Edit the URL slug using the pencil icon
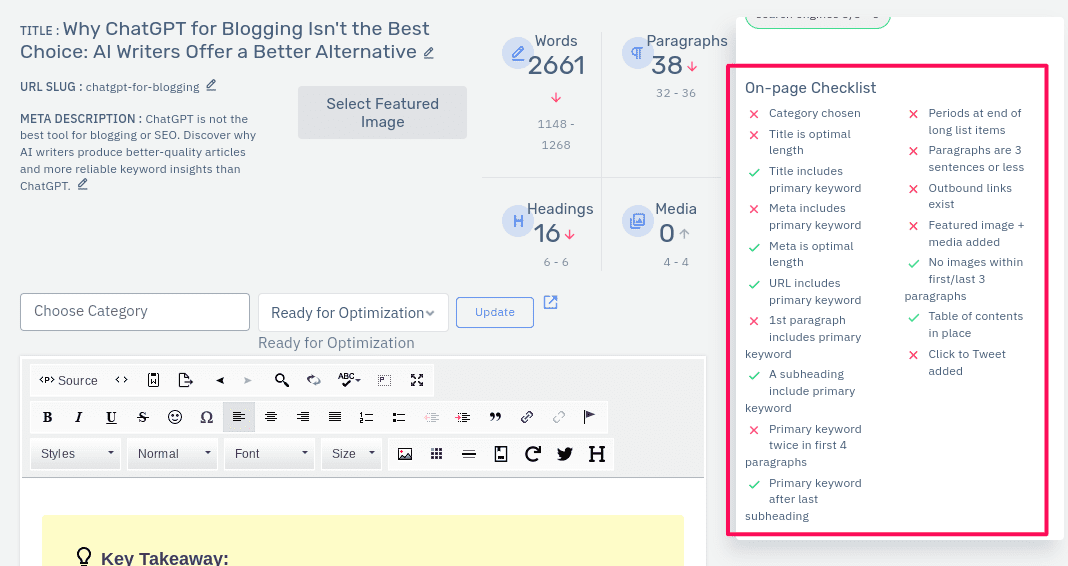This screenshot has width=1068, height=566. (x=211, y=85)
